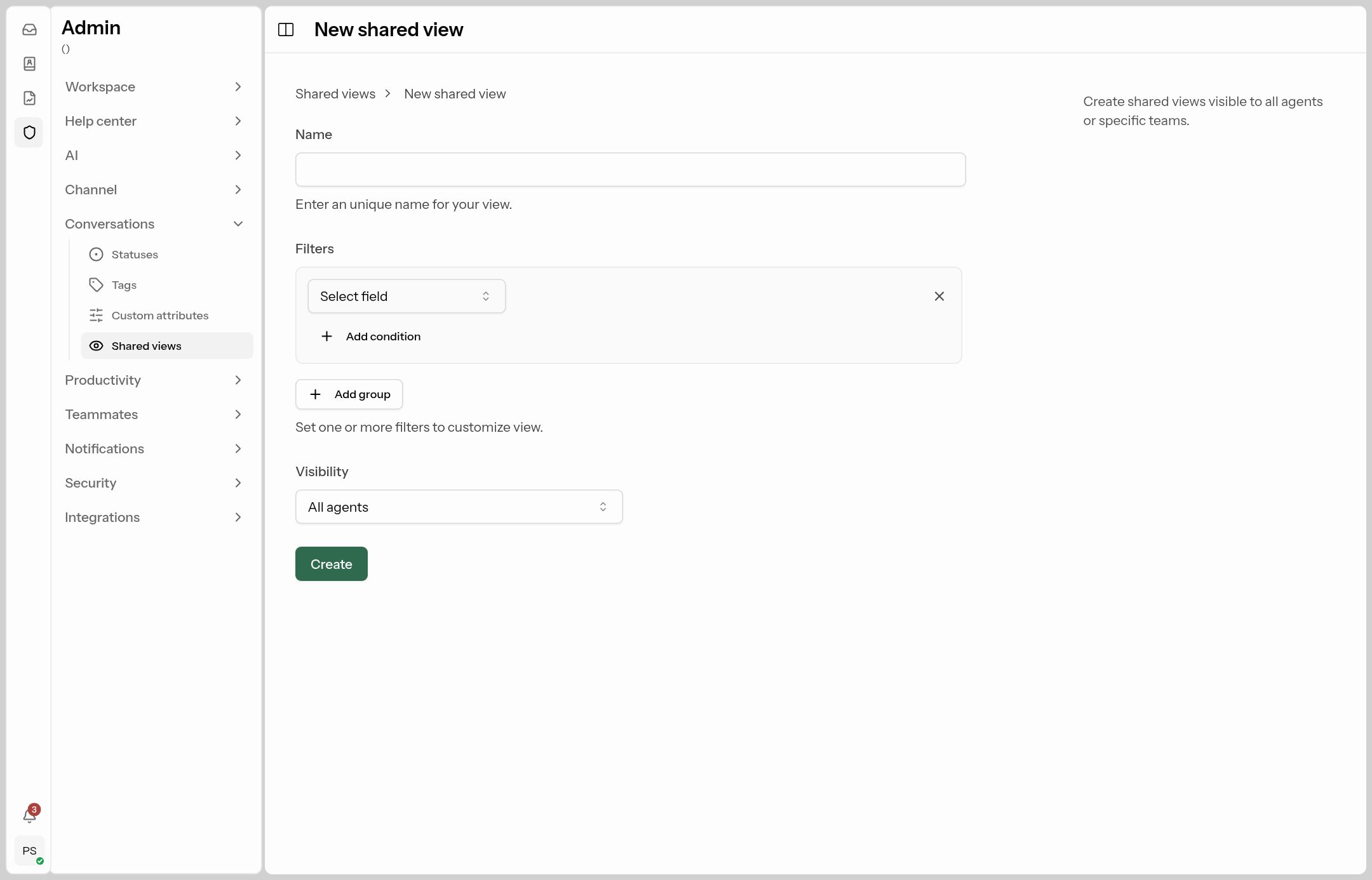Go to Tags settings
The image size is (1372, 880).
(x=166, y=285)
